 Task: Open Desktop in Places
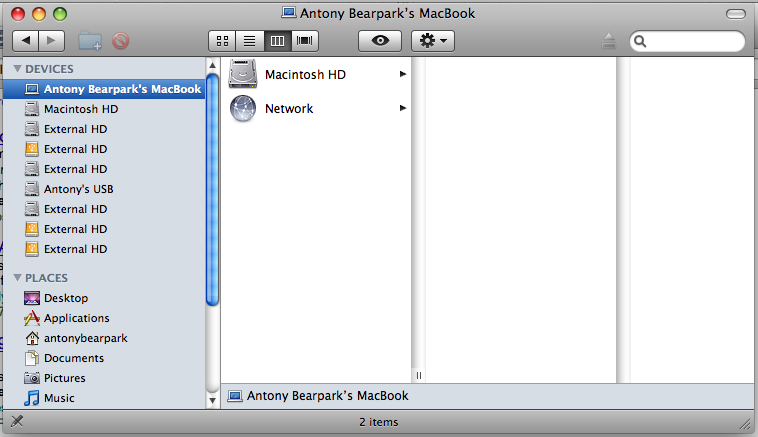104,298
